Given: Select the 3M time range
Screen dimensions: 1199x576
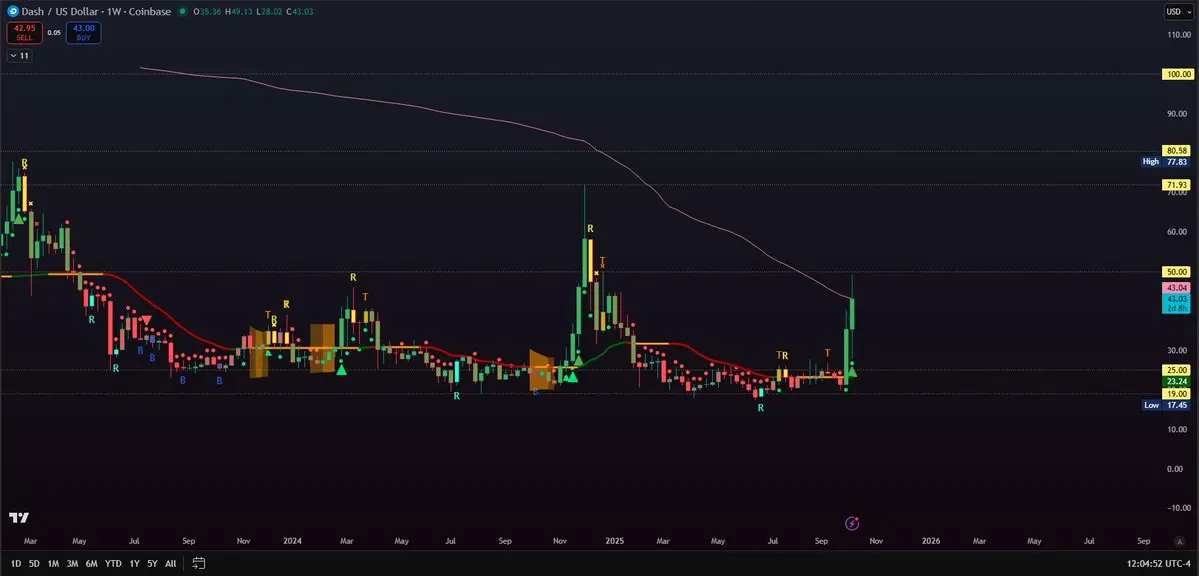Looking at the screenshot, I should (x=72, y=564).
